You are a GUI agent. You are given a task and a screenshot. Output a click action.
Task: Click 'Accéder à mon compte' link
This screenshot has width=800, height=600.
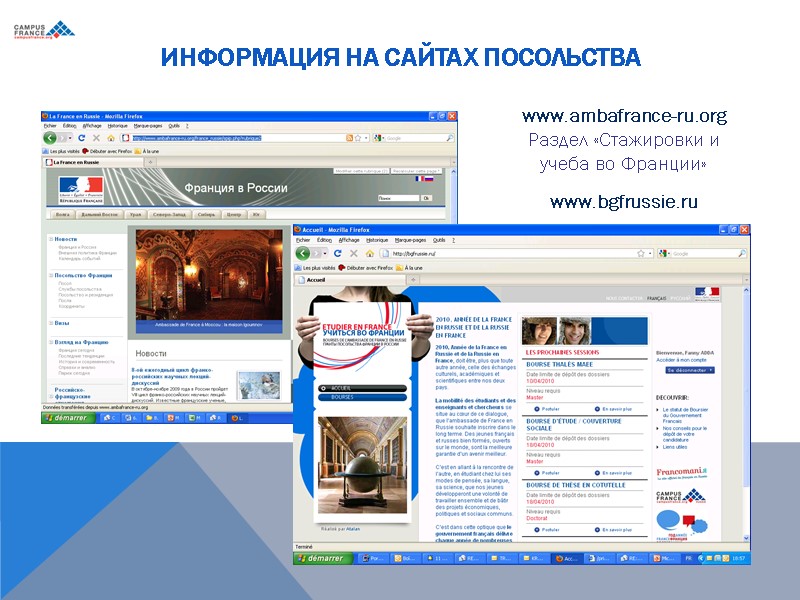tap(681, 360)
